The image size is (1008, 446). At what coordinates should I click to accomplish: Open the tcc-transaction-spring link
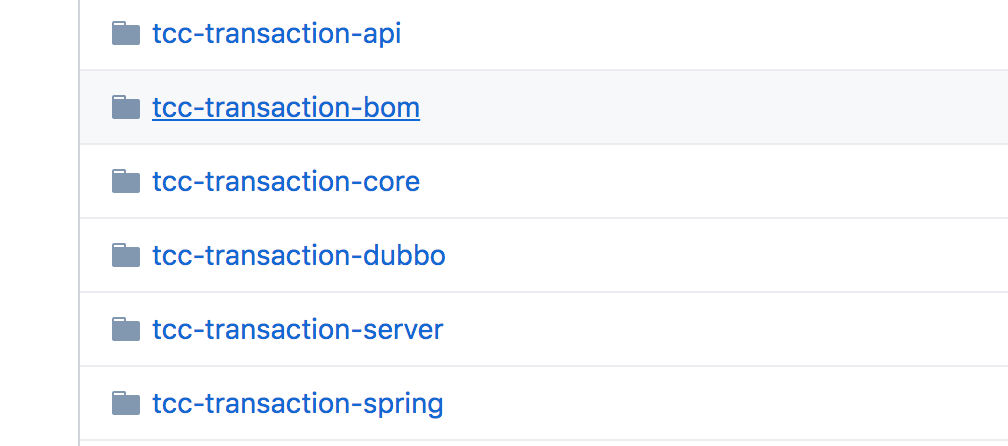tap(297, 403)
